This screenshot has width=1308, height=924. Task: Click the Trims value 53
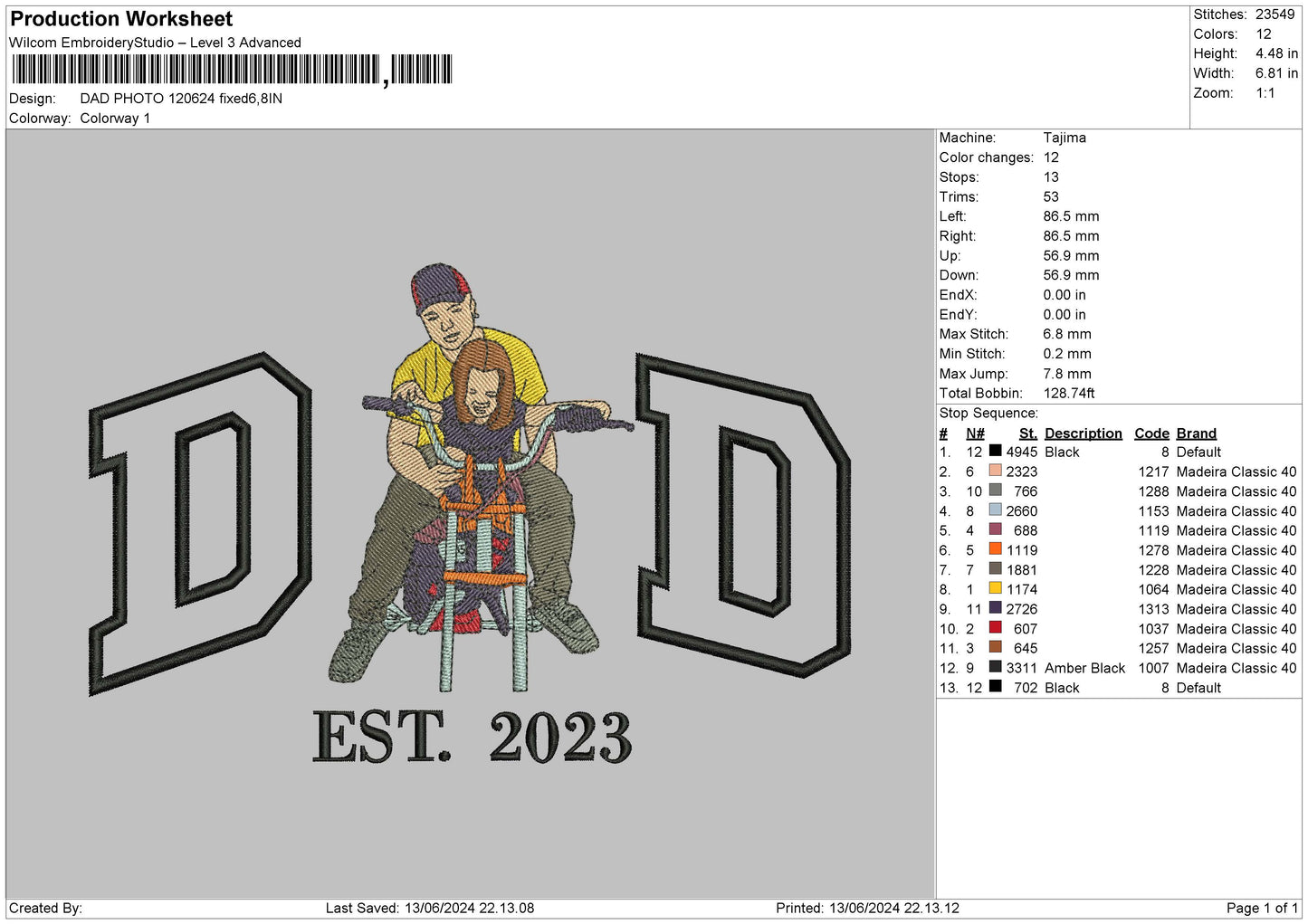[x=1051, y=196]
